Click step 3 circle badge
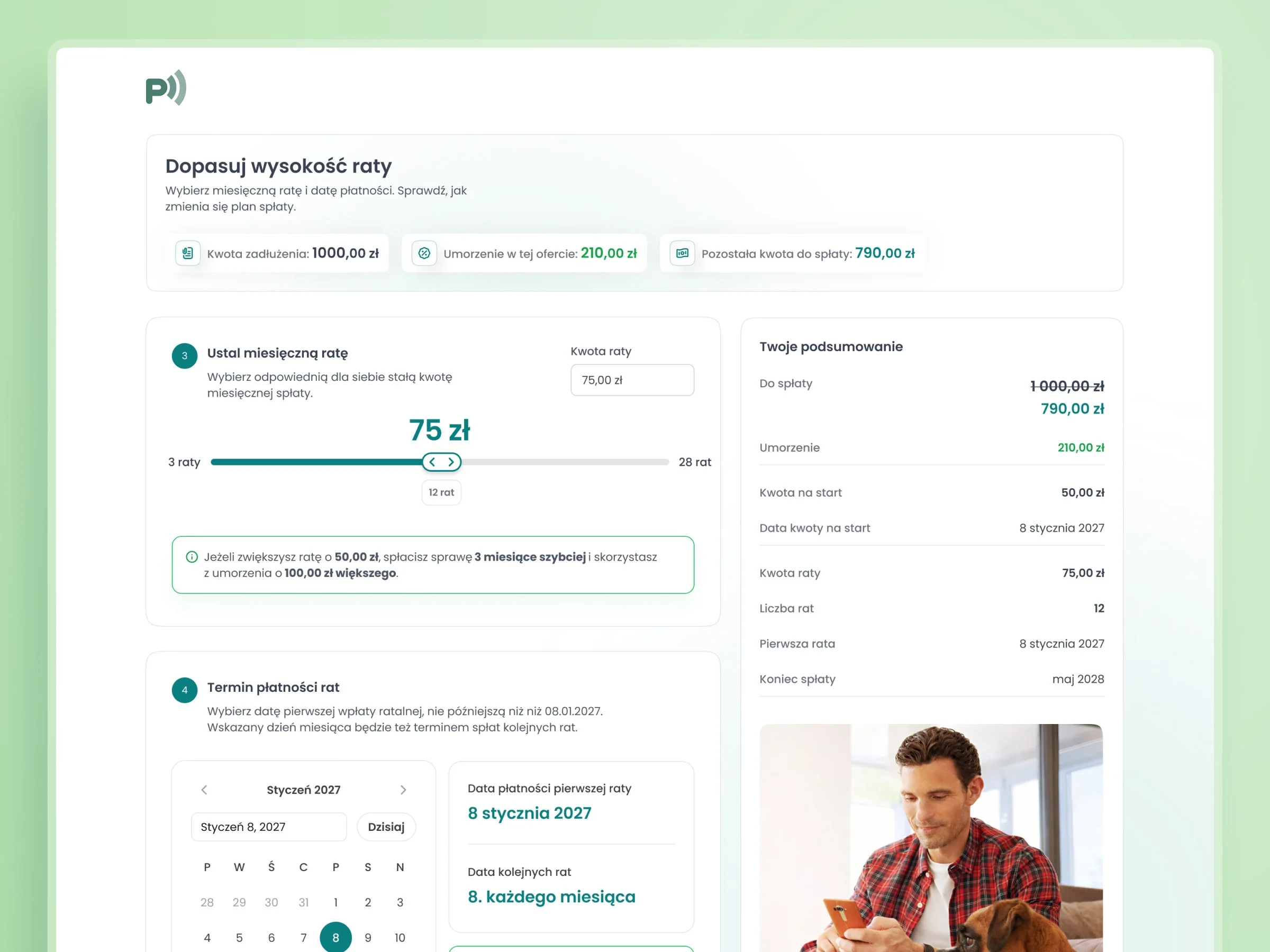Image resolution: width=1270 pixels, height=952 pixels. pos(185,356)
